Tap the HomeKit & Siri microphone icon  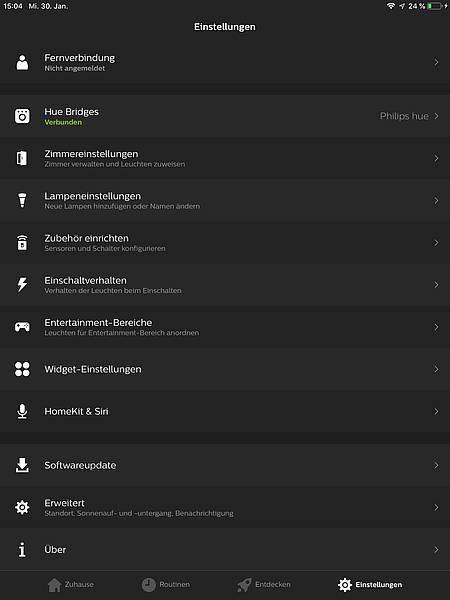22,411
